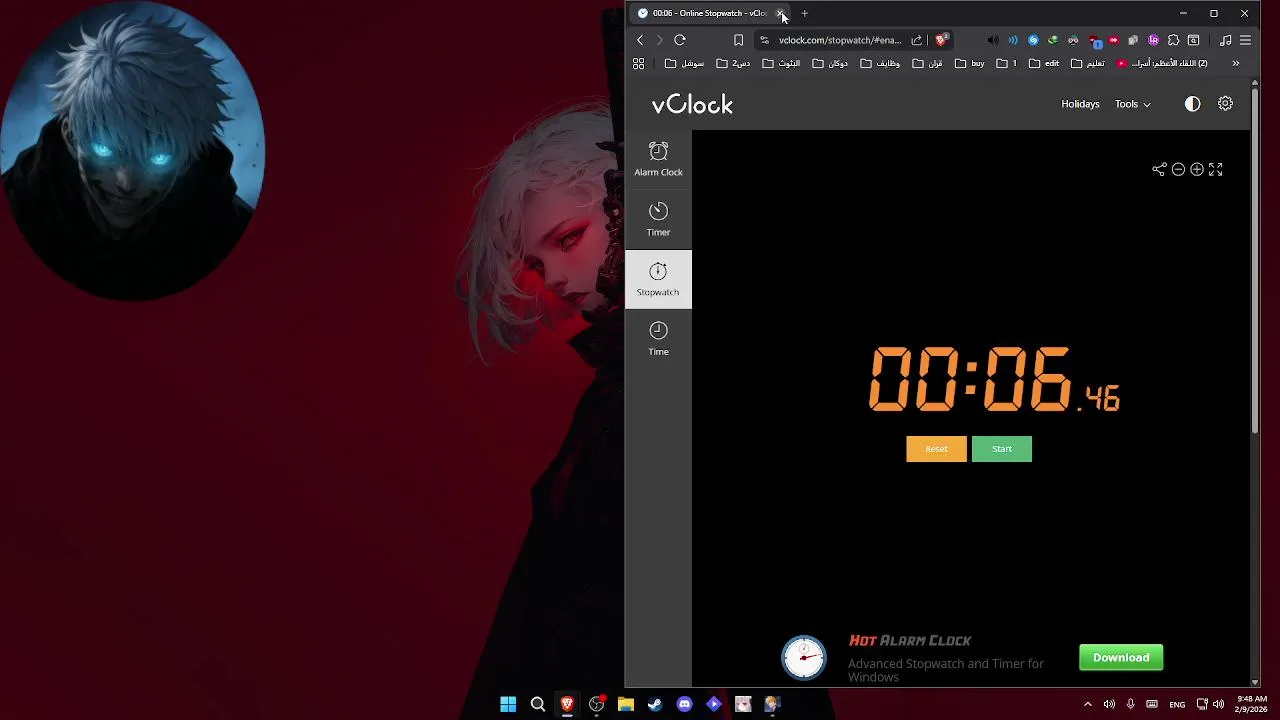Open Brave Shields lion icon
Viewport: 1280px width, 720px height.
click(941, 40)
